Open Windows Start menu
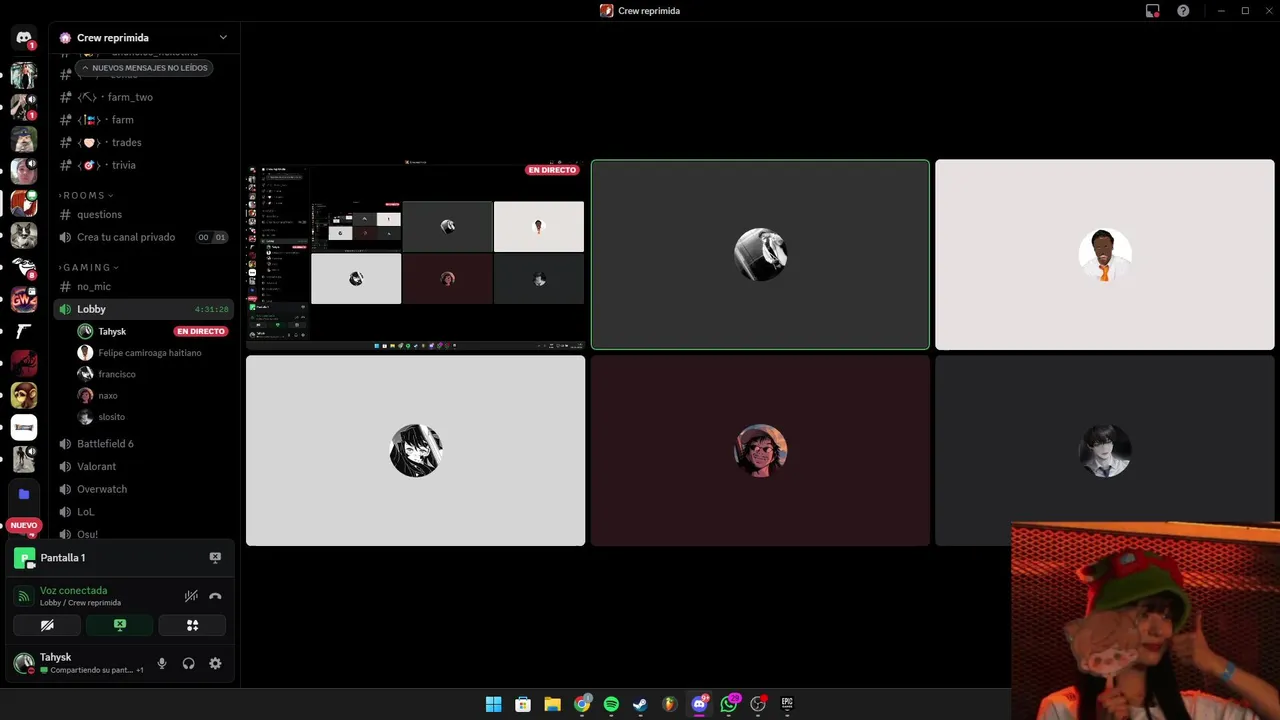Viewport: 1280px width, 720px height. [493, 704]
